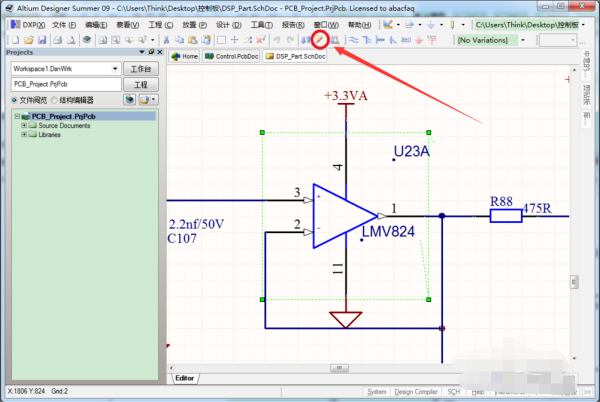Print the schematic using printer icon
This screenshot has height=402, width=600.
pos(58,40)
